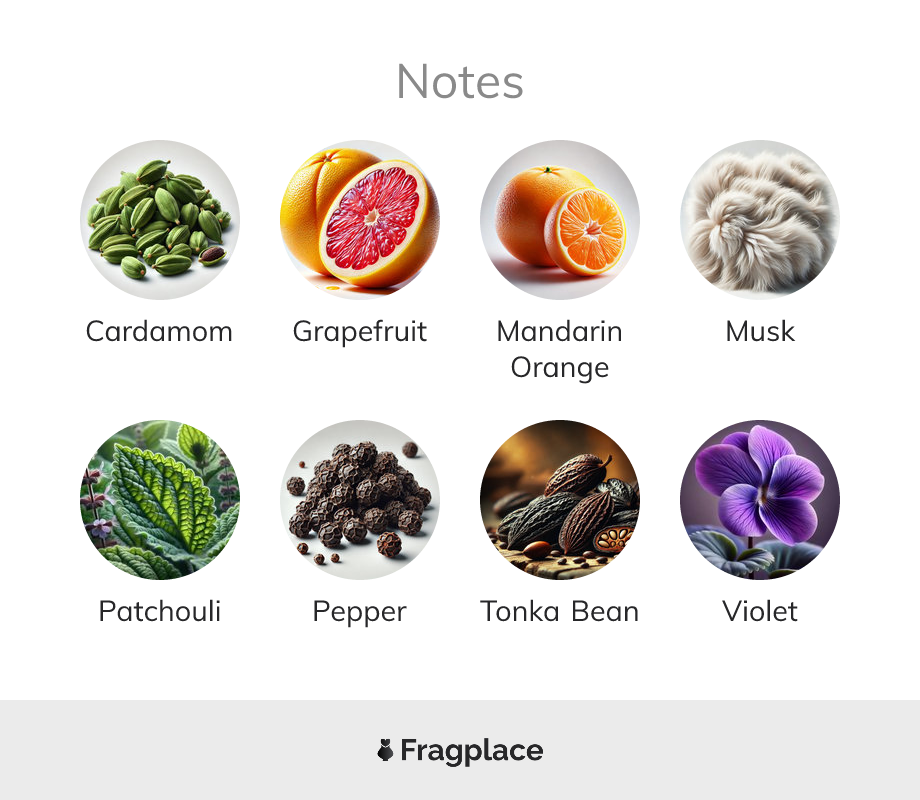Image resolution: width=920 pixels, height=800 pixels.
Task: Click the Cardamom pods image
Action: click(160, 220)
